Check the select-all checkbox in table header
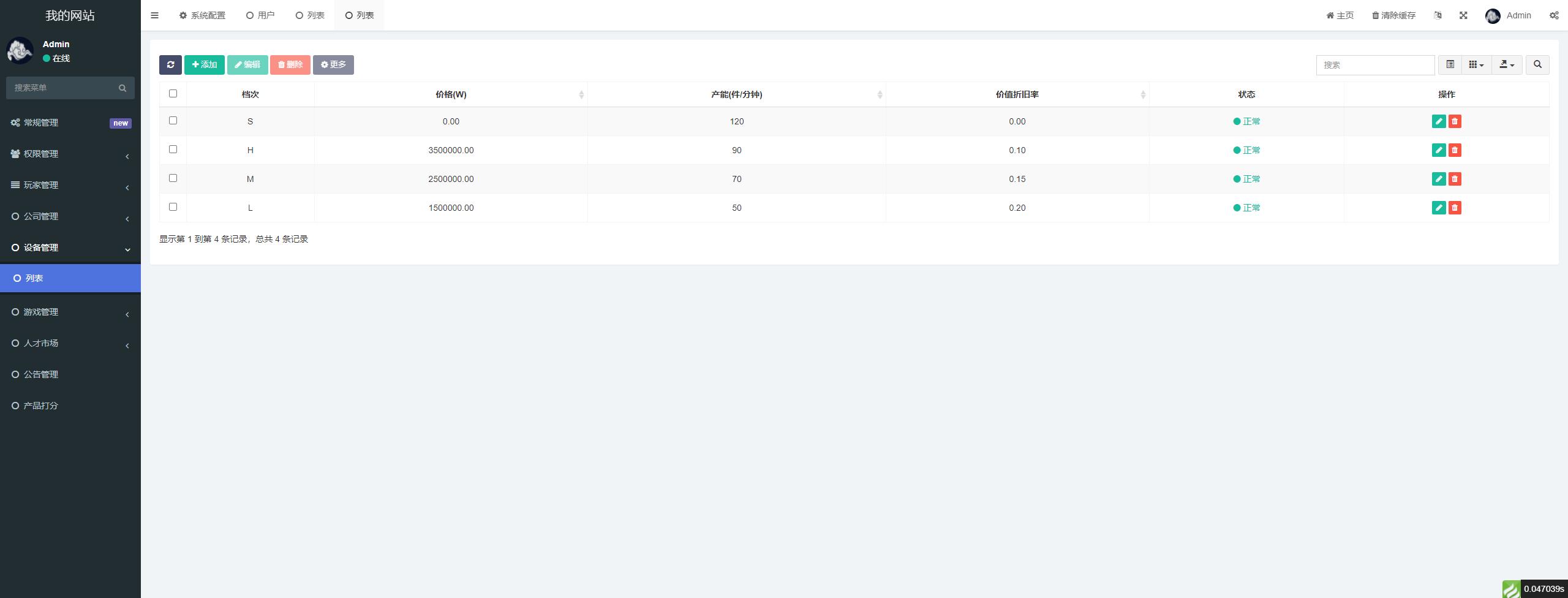This screenshot has width=1568, height=598. [173, 94]
